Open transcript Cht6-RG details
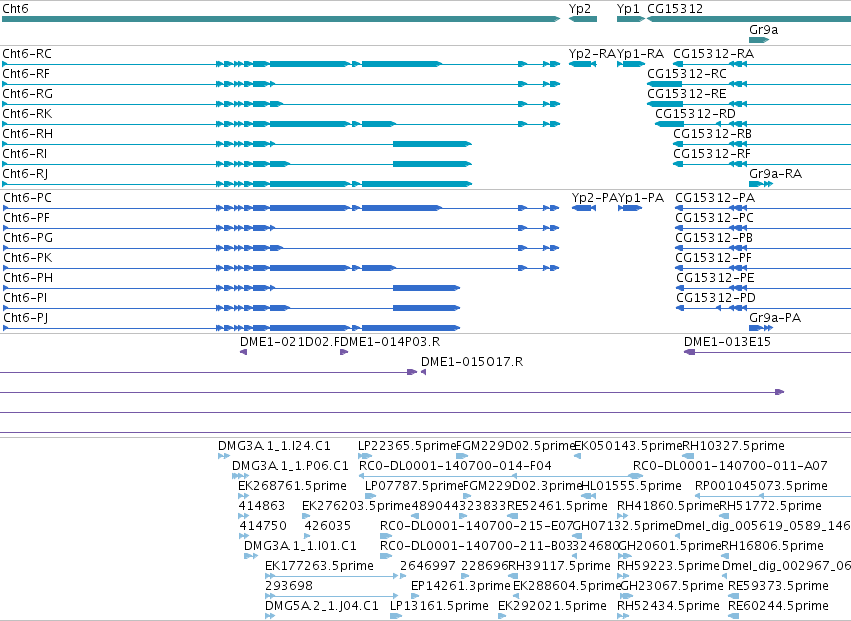 pos(28,94)
